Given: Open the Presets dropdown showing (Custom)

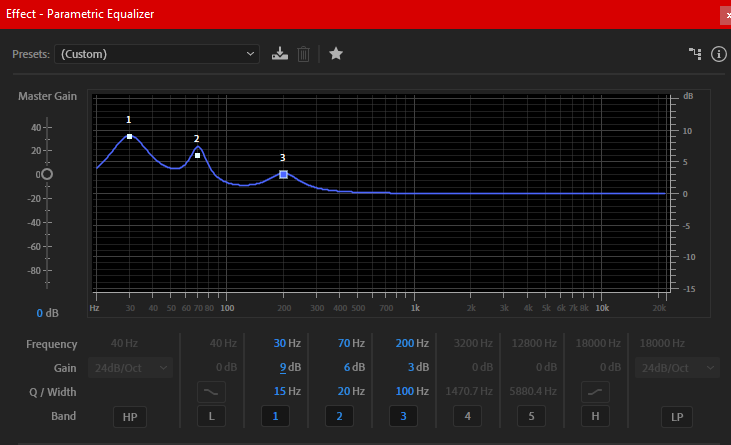Looking at the screenshot, I should click(x=156, y=54).
